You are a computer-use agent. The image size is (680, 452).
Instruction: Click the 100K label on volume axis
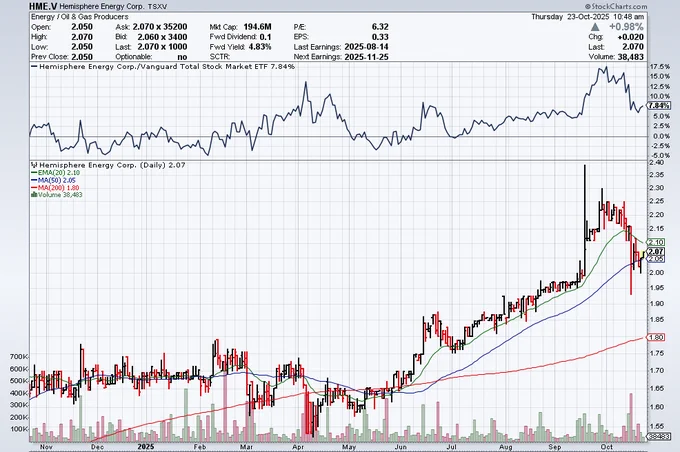tap(19, 429)
